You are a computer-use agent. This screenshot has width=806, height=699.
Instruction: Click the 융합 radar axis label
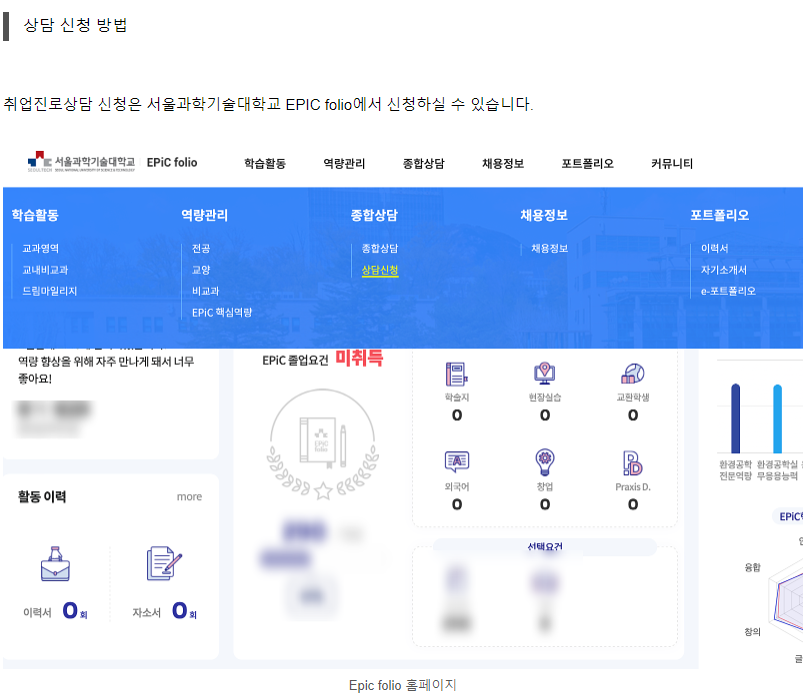click(x=753, y=567)
